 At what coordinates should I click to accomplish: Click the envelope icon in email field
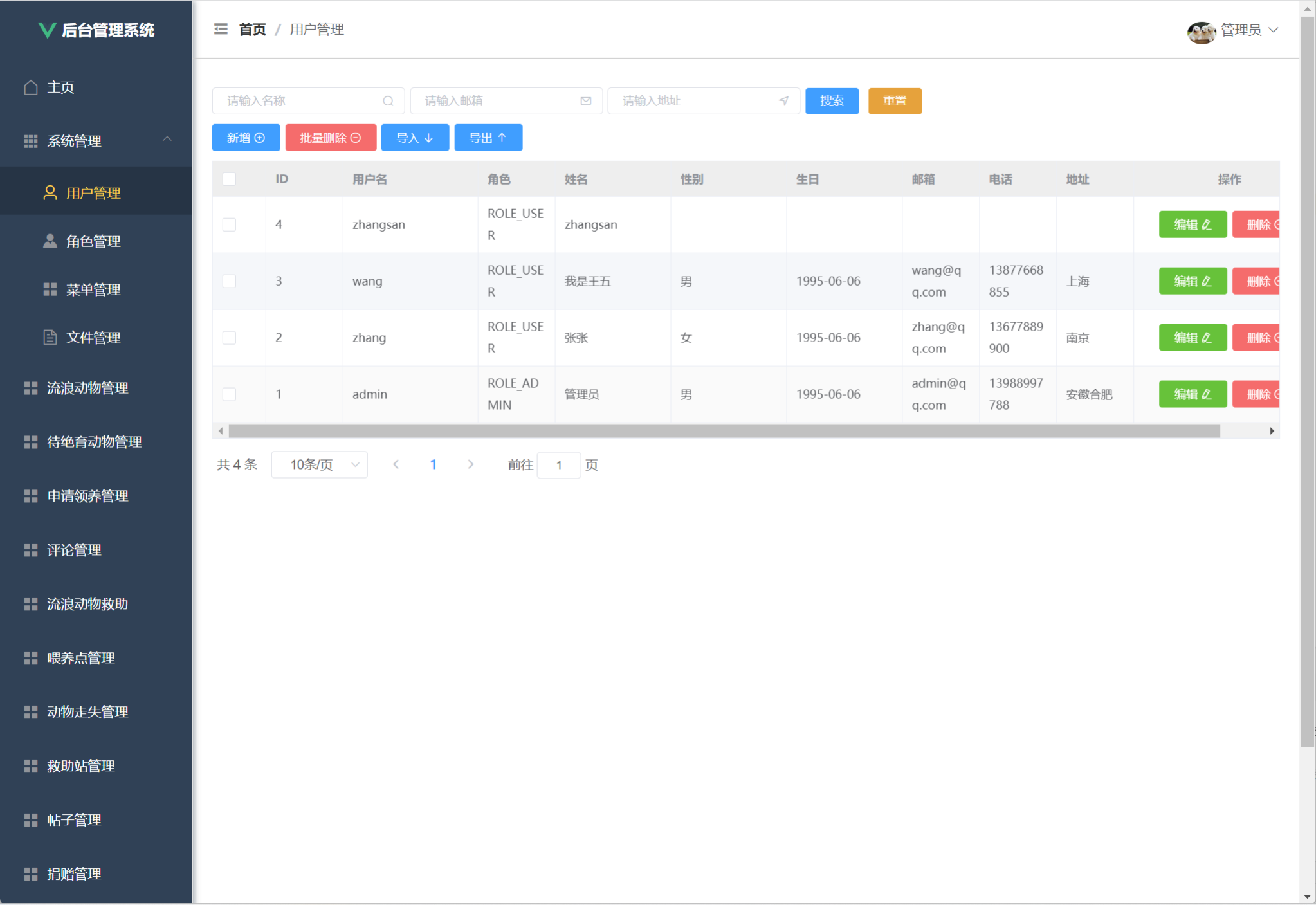point(585,101)
